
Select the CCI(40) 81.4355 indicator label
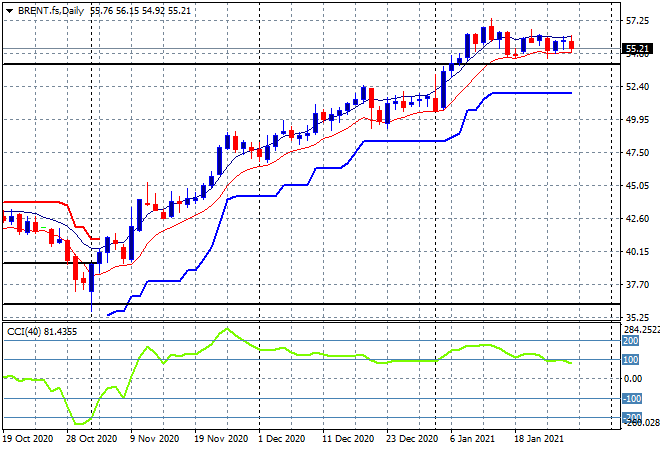point(42,332)
